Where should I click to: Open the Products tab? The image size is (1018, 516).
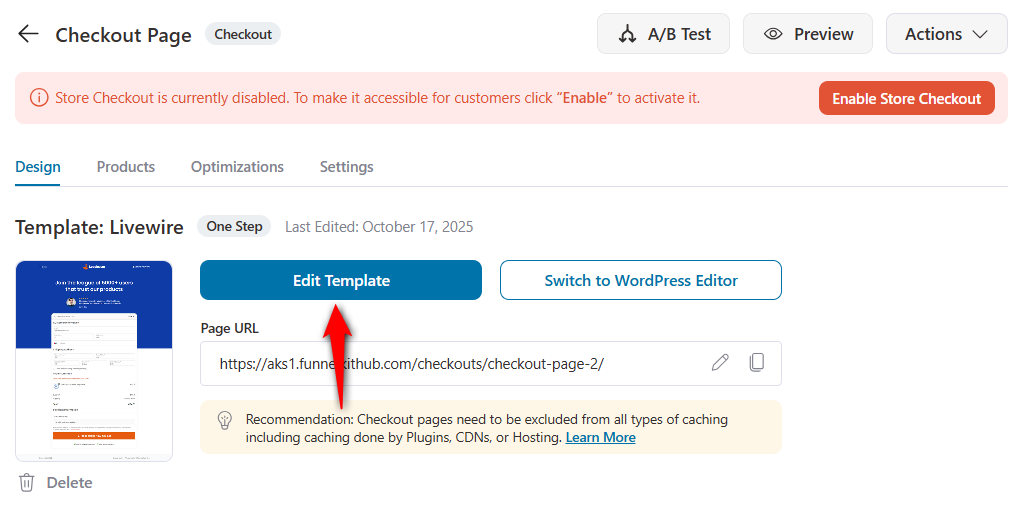[126, 167]
